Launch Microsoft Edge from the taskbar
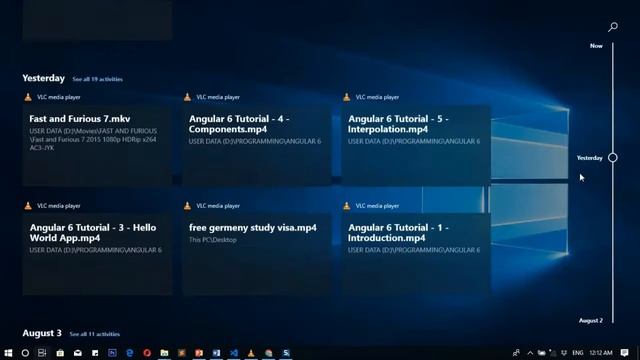The height and width of the screenshot is (360, 640). click(130, 353)
